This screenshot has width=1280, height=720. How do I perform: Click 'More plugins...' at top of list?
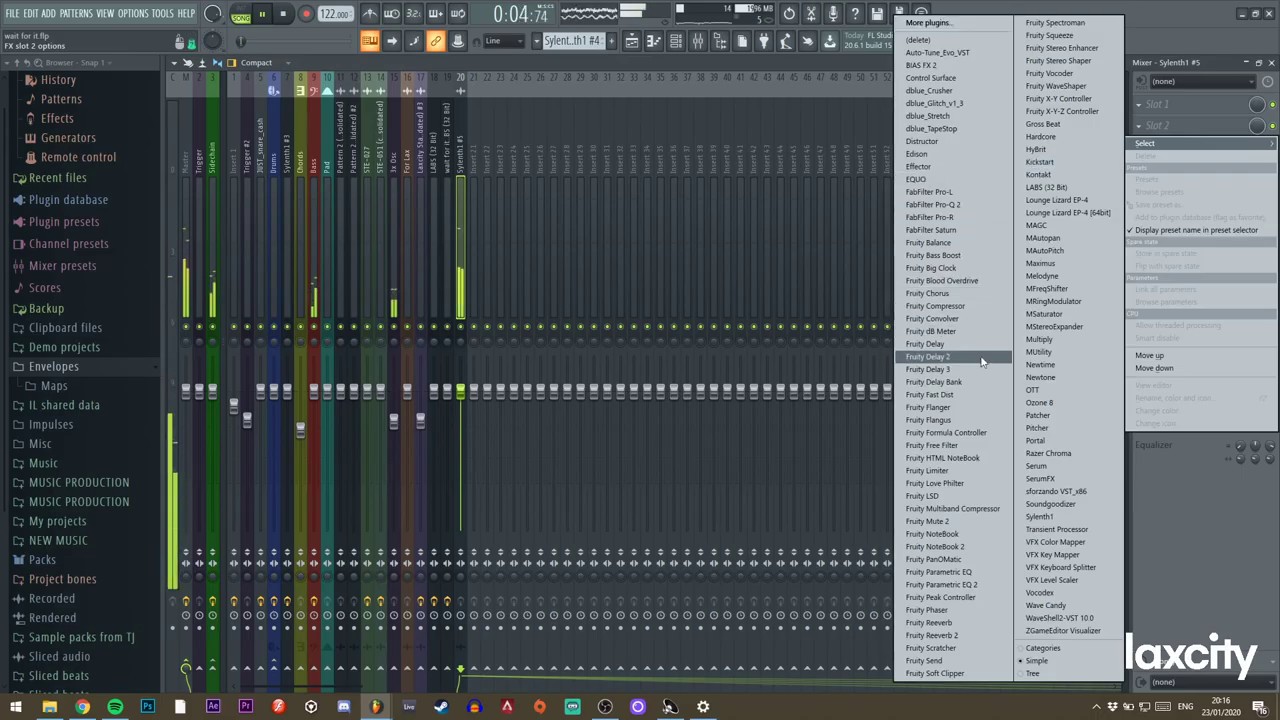point(952,23)
